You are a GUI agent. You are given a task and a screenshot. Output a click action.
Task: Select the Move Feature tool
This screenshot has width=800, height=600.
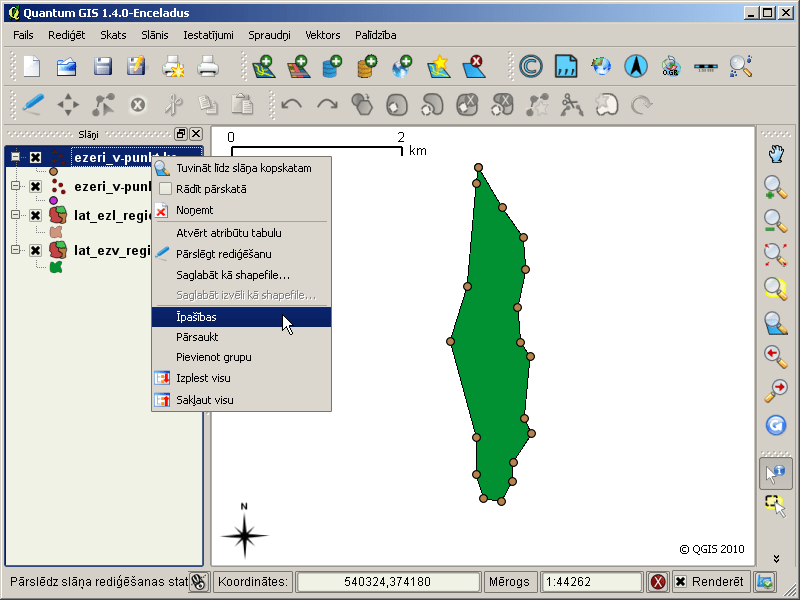68,105
